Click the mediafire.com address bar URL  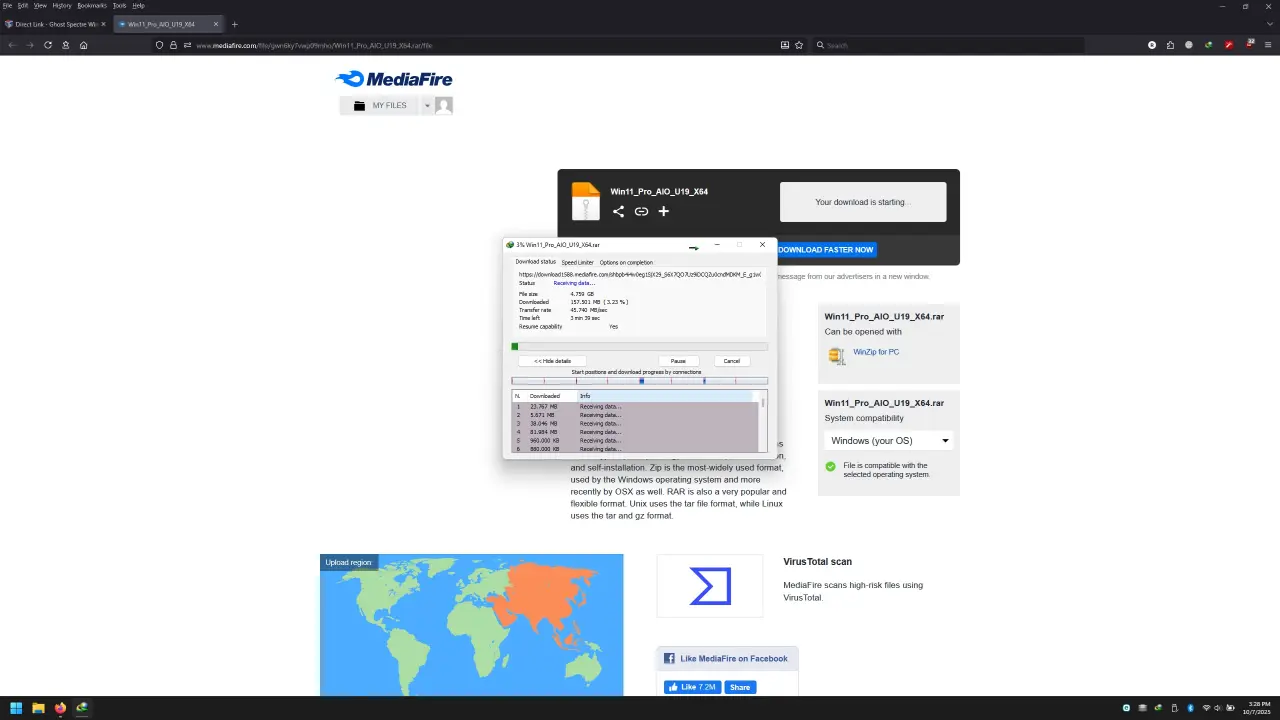pos(314,45)
